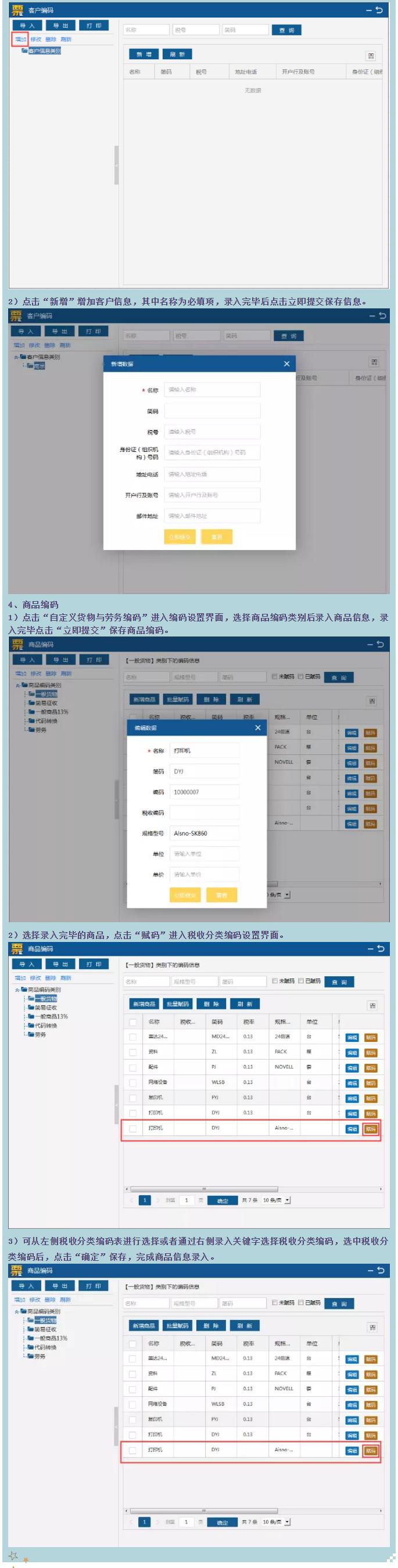Click 赋码 for MD24 row in fourth screenshot
The height and width of the screenshot is (1568, 398).
coord(371,1037)
